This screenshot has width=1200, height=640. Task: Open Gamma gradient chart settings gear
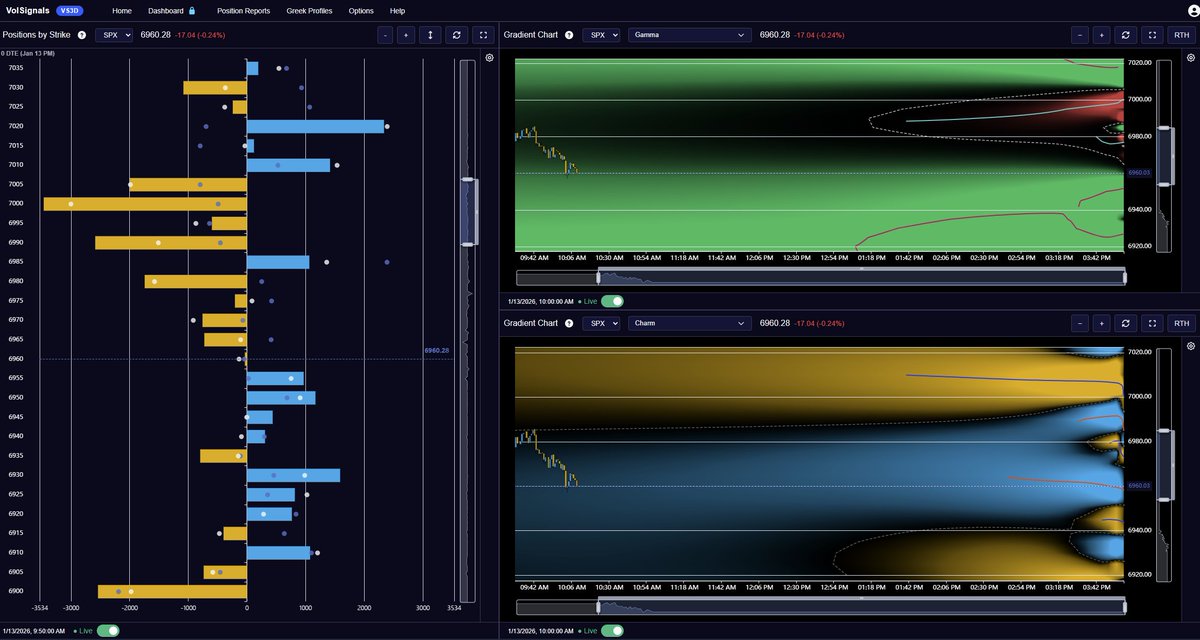click(1189, 57)
